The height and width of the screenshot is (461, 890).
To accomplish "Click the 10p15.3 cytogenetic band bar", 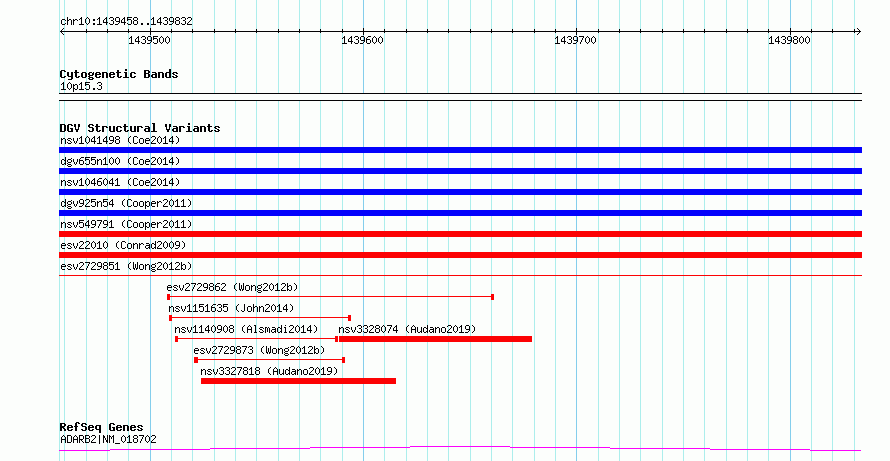I will tap(460, 97).
